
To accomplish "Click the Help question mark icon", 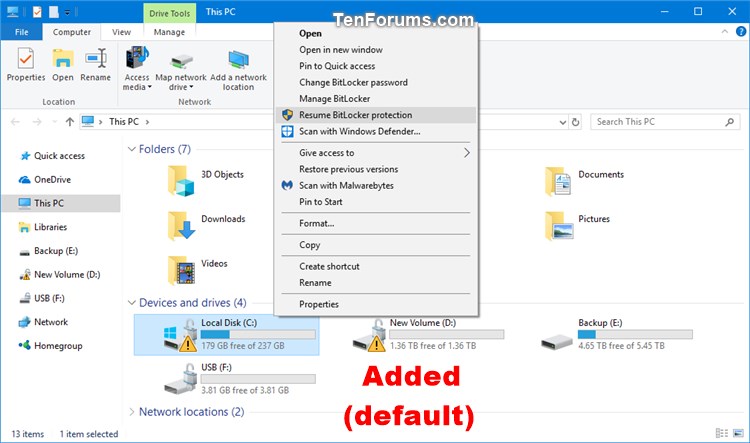I will 740,32.
